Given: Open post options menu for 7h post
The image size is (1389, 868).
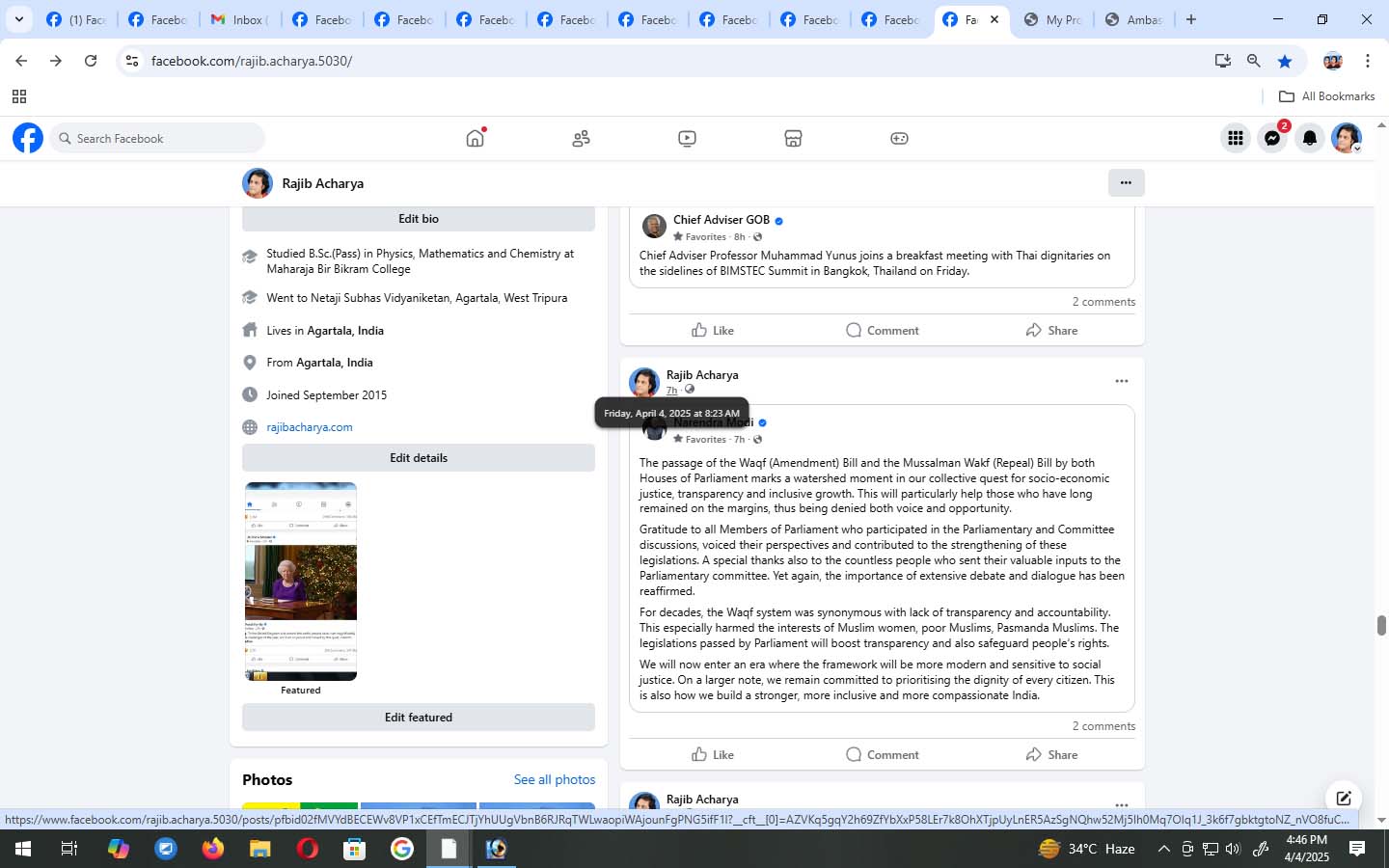Looking at the screenshot, I should tap(1122, 381).
